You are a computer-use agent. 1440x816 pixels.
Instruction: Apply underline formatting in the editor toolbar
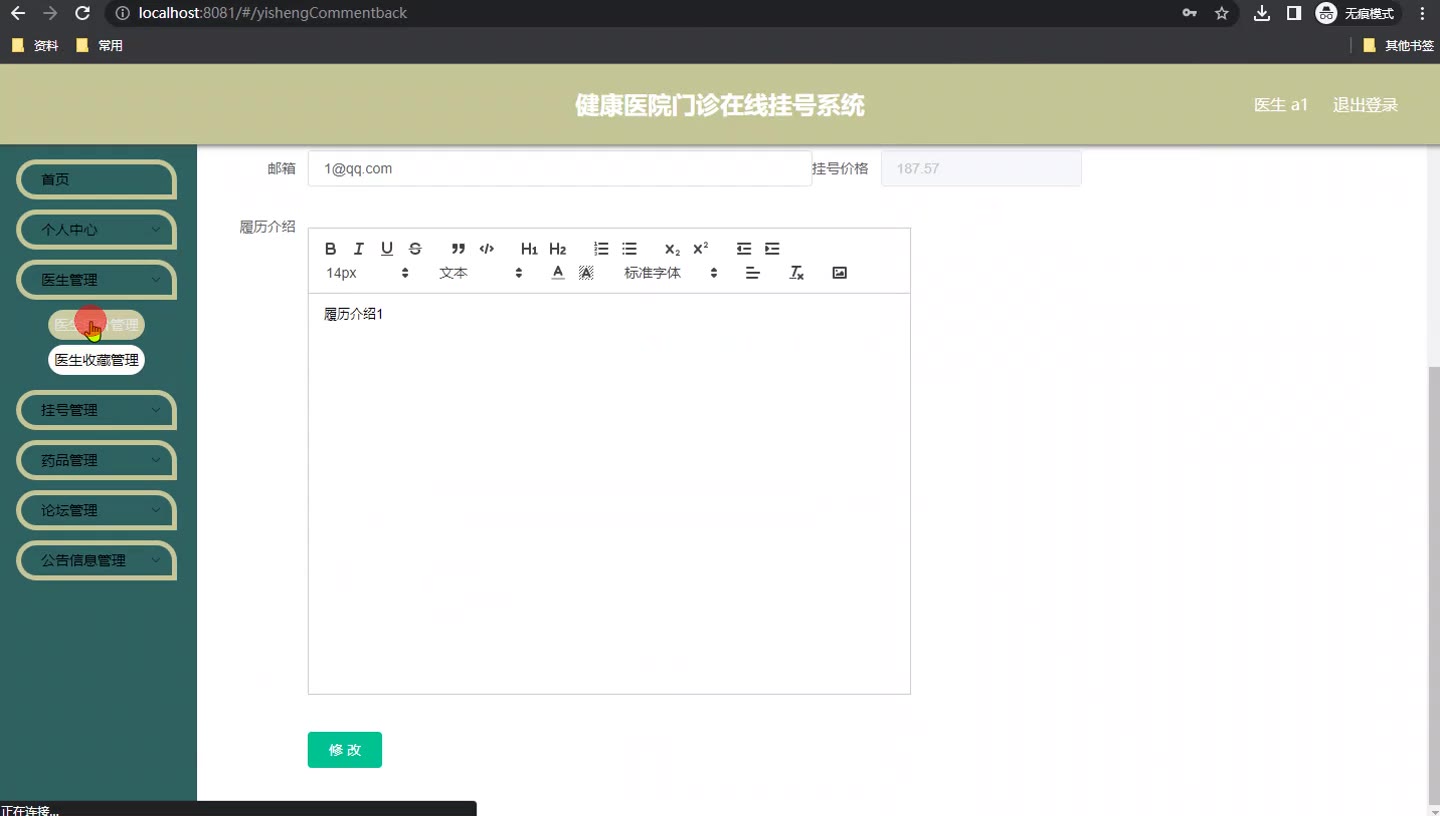tap(387, 249)
